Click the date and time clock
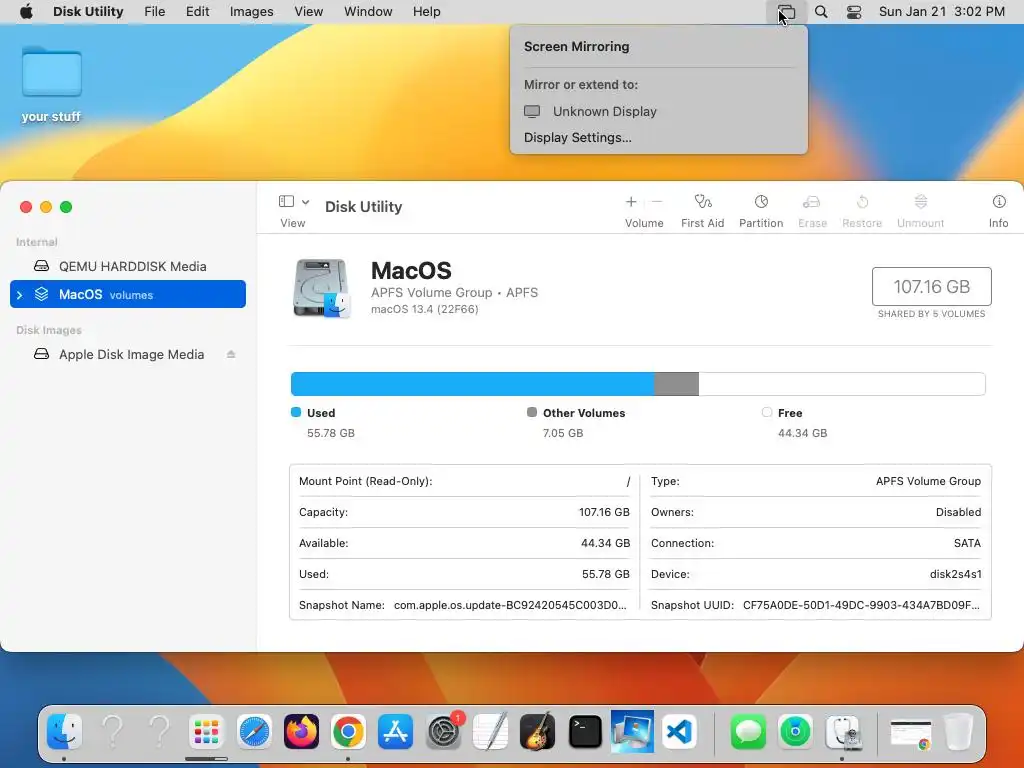1024x768 pixels. (x=941, y=12)
